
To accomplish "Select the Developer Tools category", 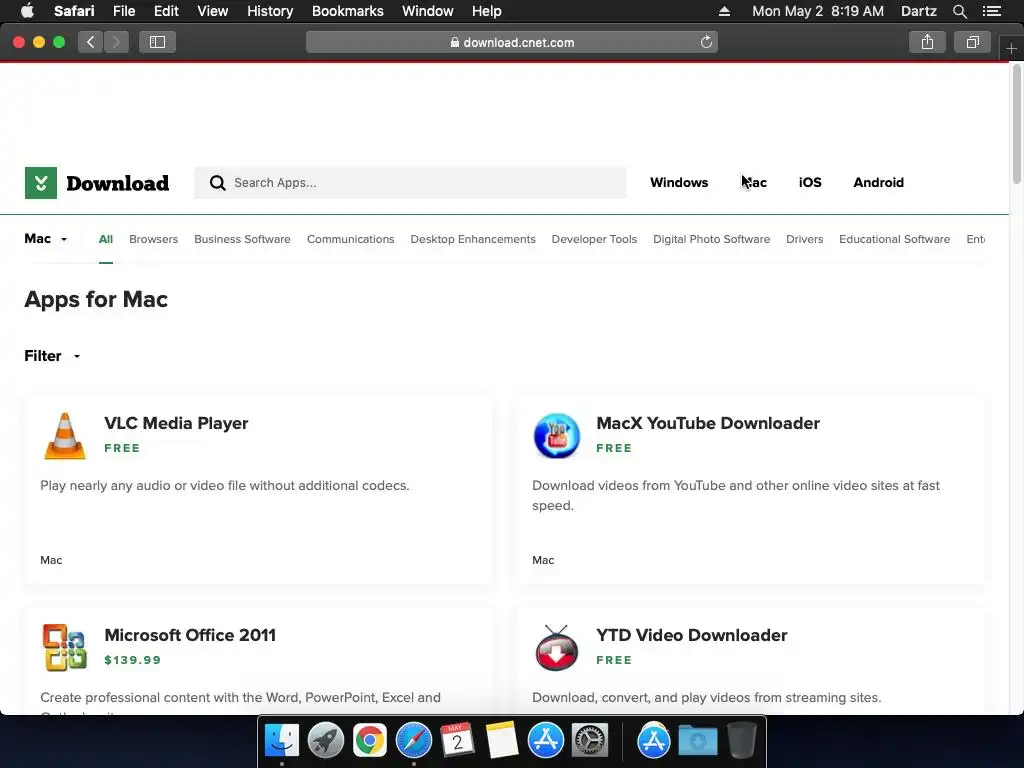I will (594, 240).
